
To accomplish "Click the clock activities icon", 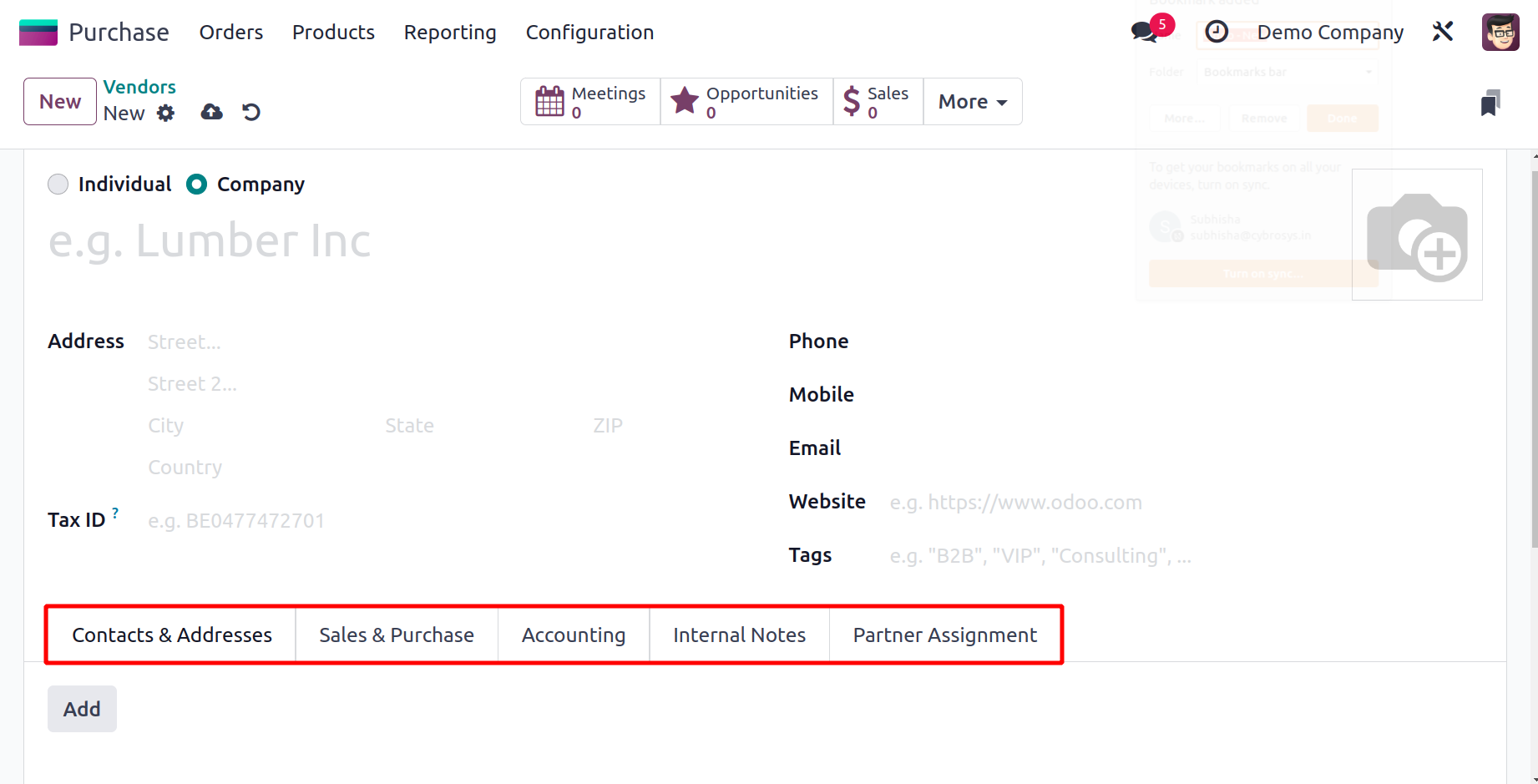I will pos(1217,32).
